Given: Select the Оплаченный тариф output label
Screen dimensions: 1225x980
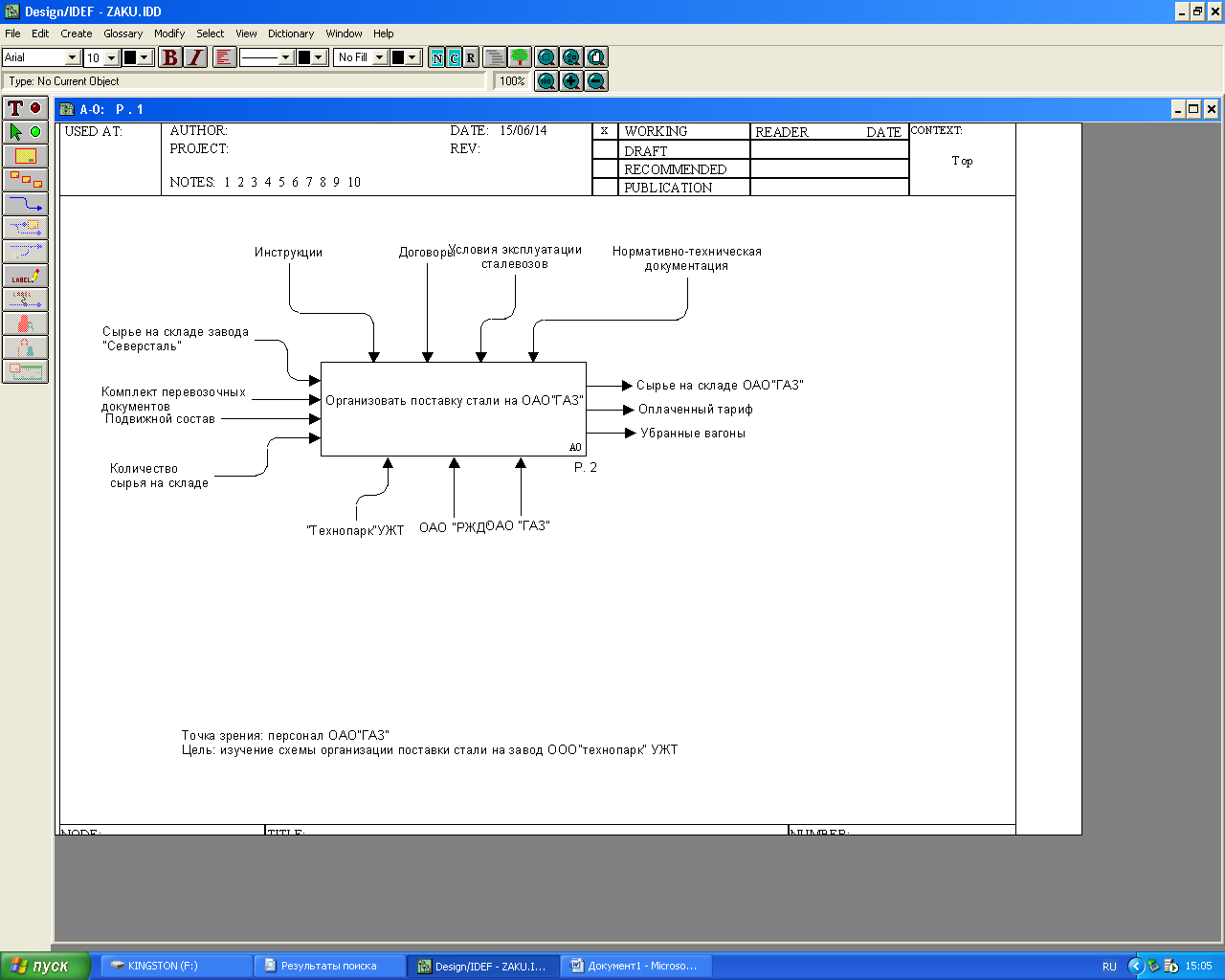Looking at the screenshot, I should 696,410.
